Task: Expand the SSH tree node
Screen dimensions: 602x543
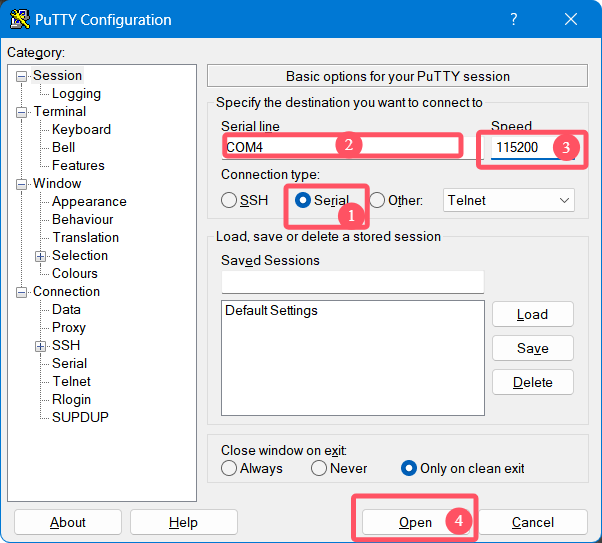Action: (40, 346)
